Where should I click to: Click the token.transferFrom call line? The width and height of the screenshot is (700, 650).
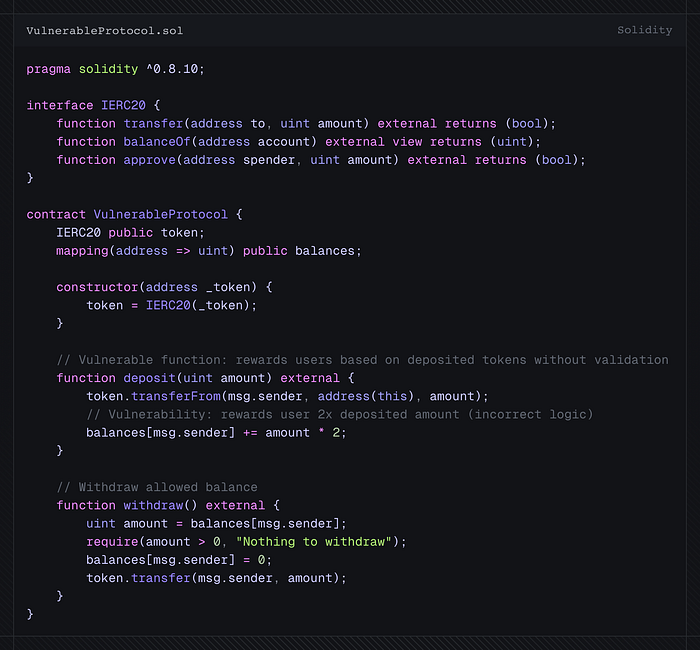coord(288,397)
